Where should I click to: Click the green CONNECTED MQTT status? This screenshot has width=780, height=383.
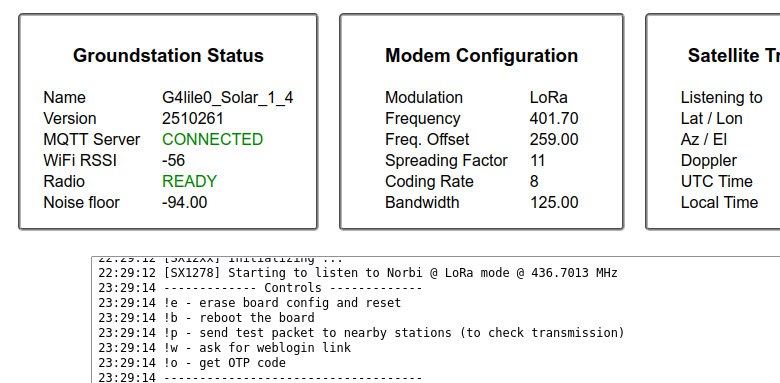pyautogui.click(x=212, y=139)
